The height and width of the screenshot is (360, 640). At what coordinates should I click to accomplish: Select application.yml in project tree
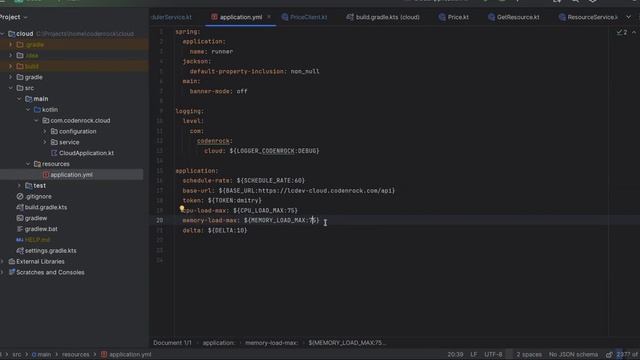(71, 175)
